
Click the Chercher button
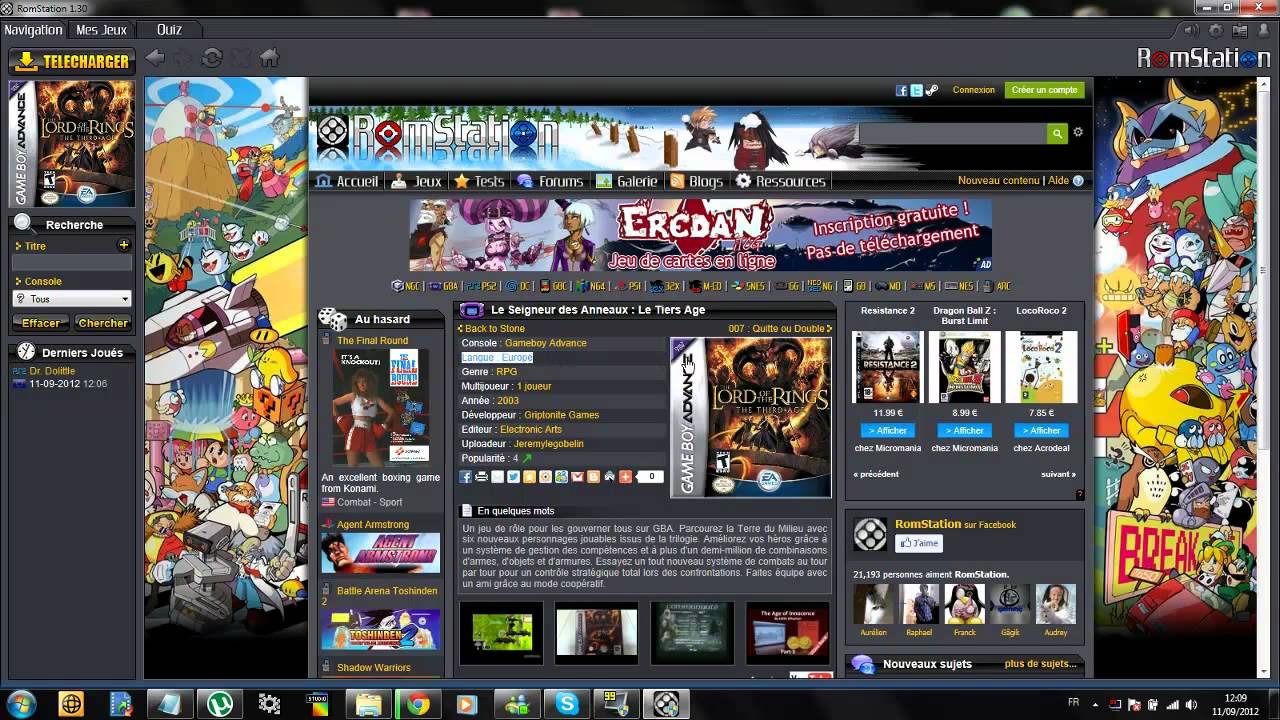point(103,323)
